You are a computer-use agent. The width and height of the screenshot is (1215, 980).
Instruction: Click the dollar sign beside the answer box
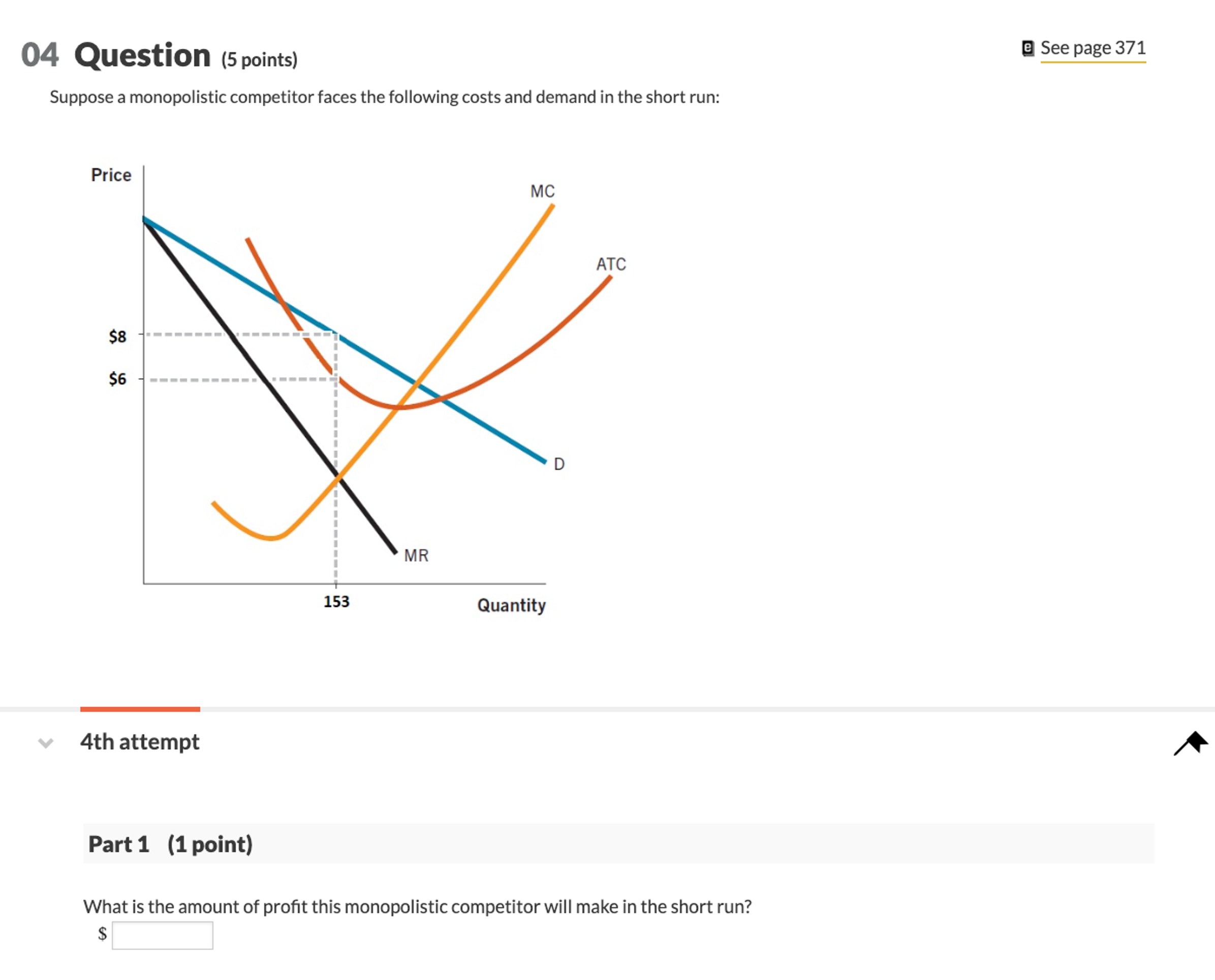102,935
